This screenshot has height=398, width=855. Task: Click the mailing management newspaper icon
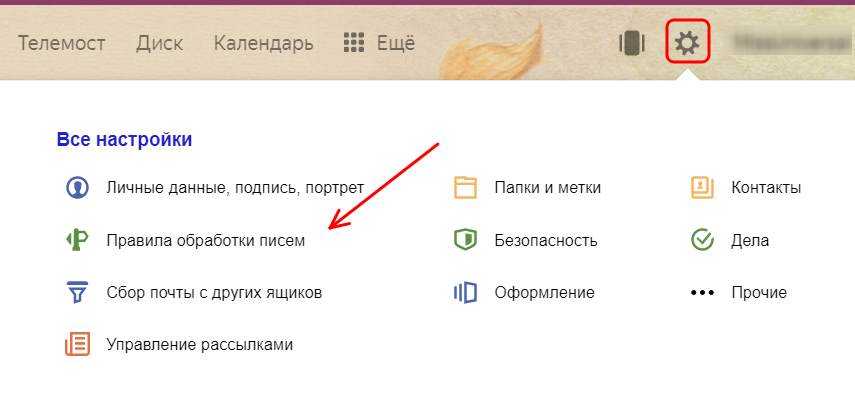[x=77, y=345]
